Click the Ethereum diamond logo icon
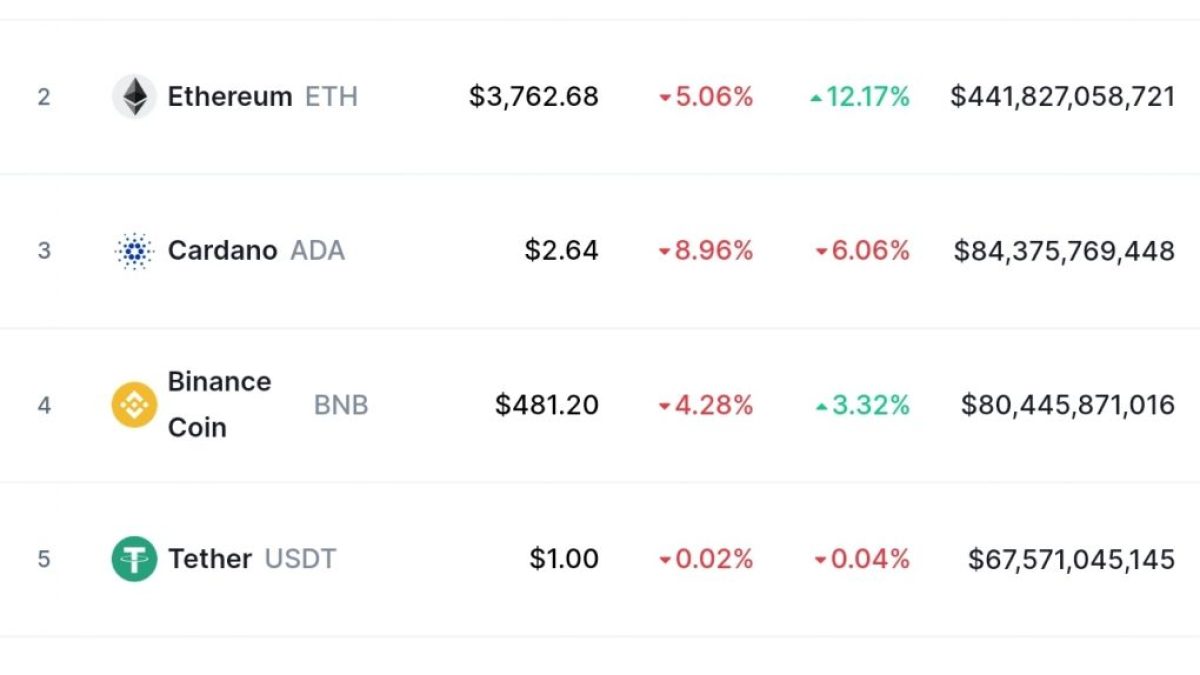The width and height of the screenshot is (1200, 675). [x=134, y=97]
